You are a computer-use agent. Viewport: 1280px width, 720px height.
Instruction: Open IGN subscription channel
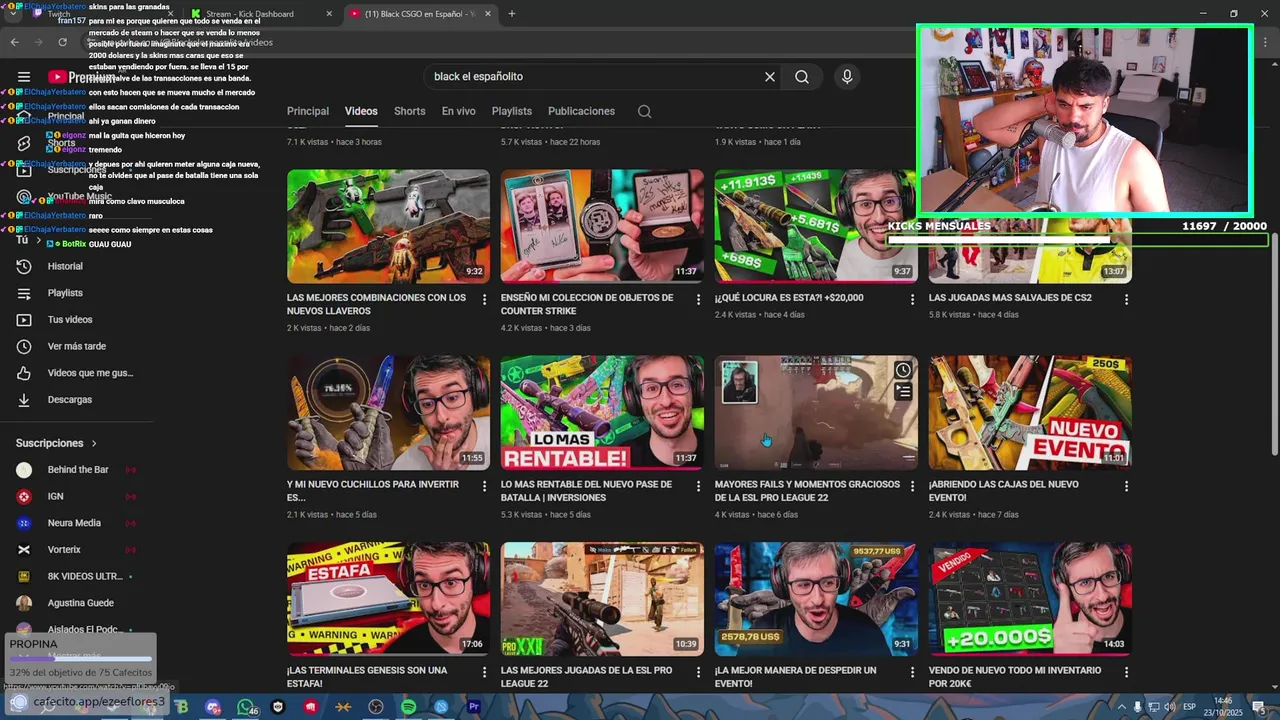56,496
